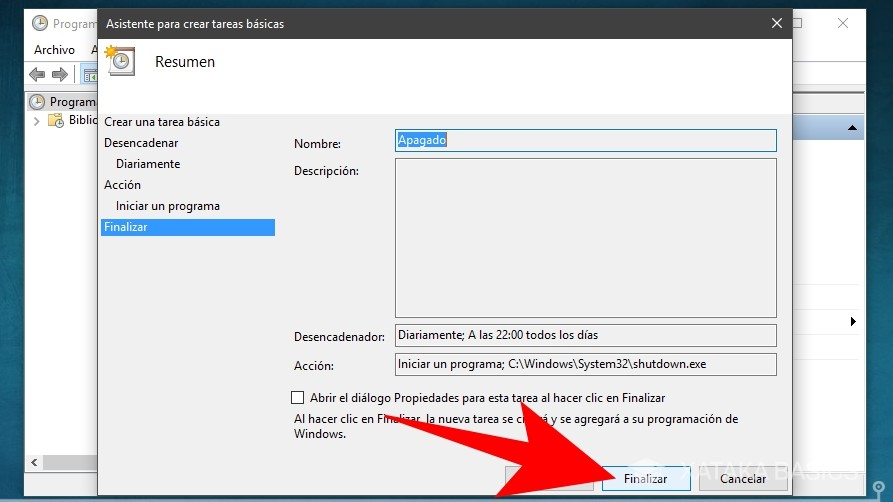Screen dimensions: 893x502
Task: Close the Asistente para crear tareas básicas dialog
Action: [776, 23]
